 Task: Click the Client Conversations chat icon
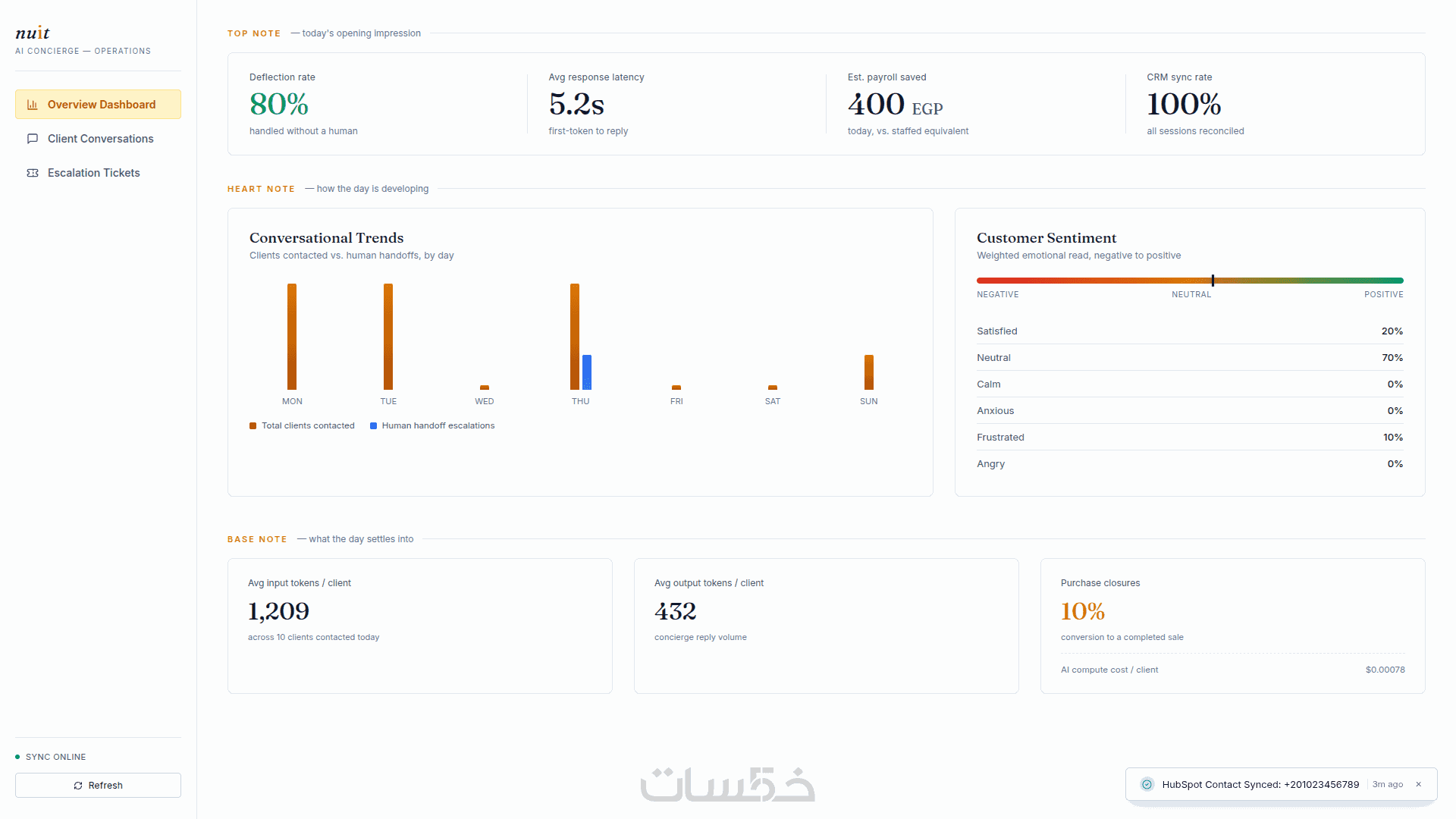pos(33,139)
